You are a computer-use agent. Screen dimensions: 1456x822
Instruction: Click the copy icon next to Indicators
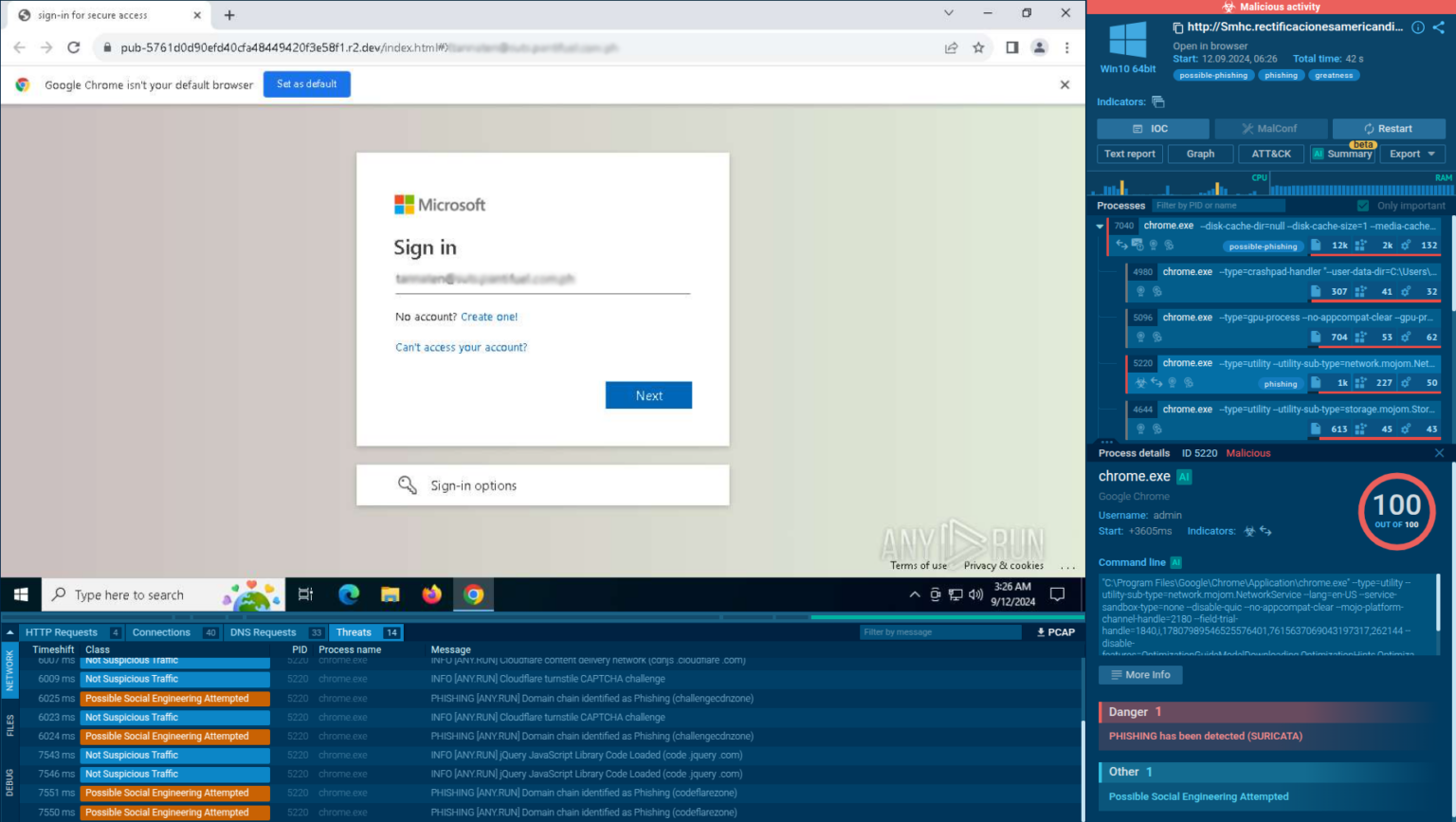point(1158,102)
